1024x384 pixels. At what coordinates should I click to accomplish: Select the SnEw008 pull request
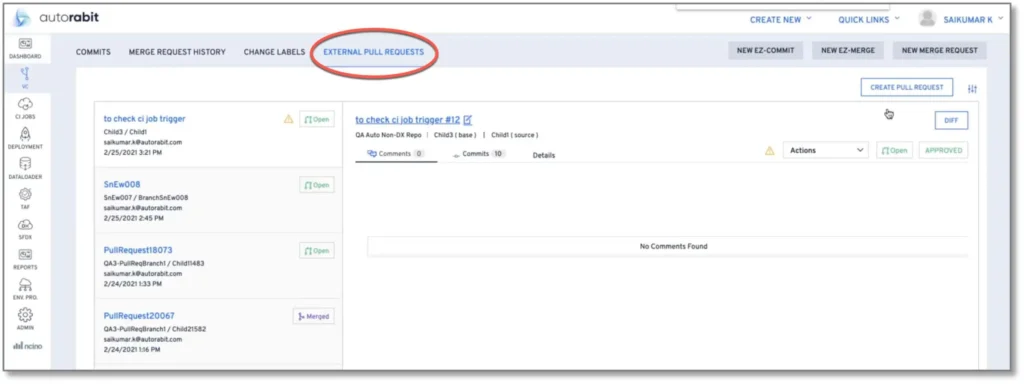click(x=122, y=184)
